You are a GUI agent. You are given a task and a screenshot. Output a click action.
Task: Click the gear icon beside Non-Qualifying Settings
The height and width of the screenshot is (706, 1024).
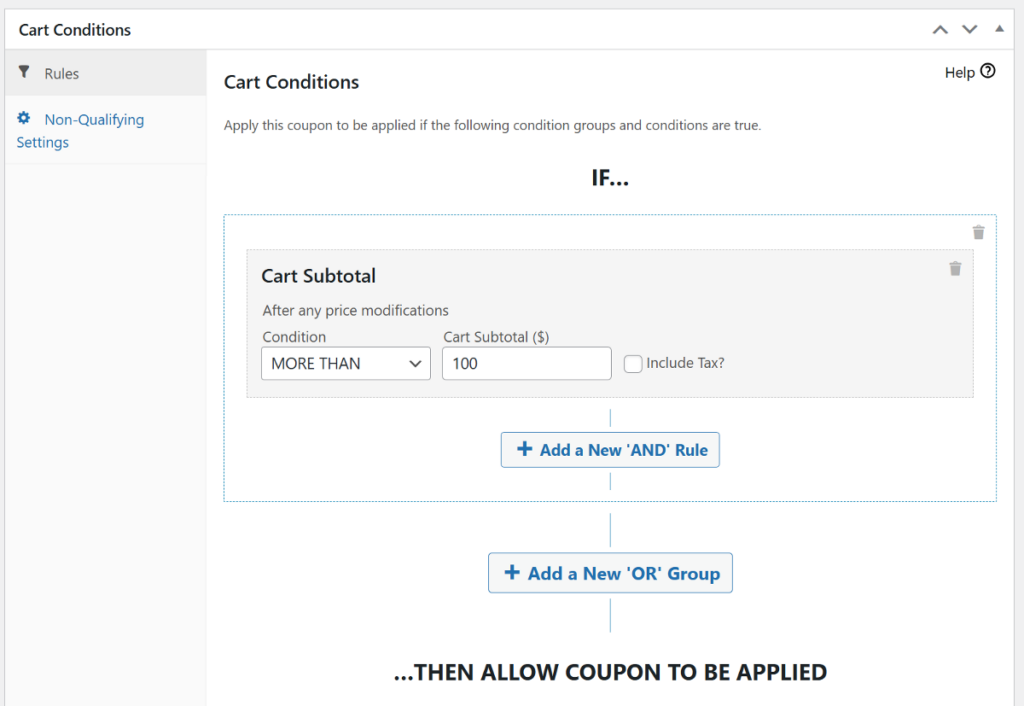point(24,118)
